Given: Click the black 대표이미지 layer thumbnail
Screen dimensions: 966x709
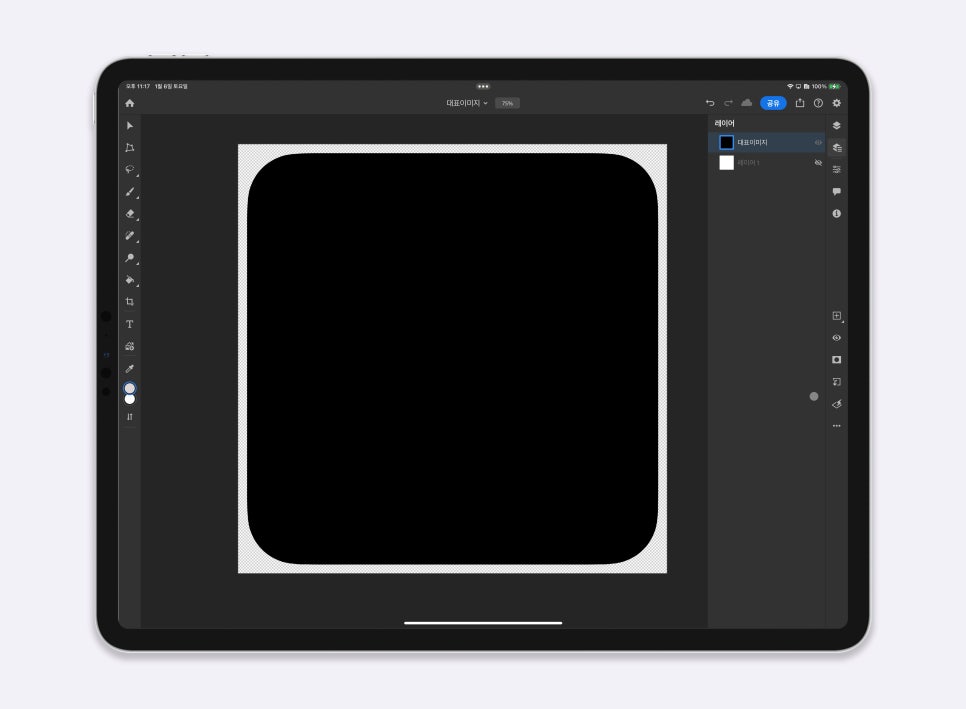Looking at the screenshot, I should 726,142.
